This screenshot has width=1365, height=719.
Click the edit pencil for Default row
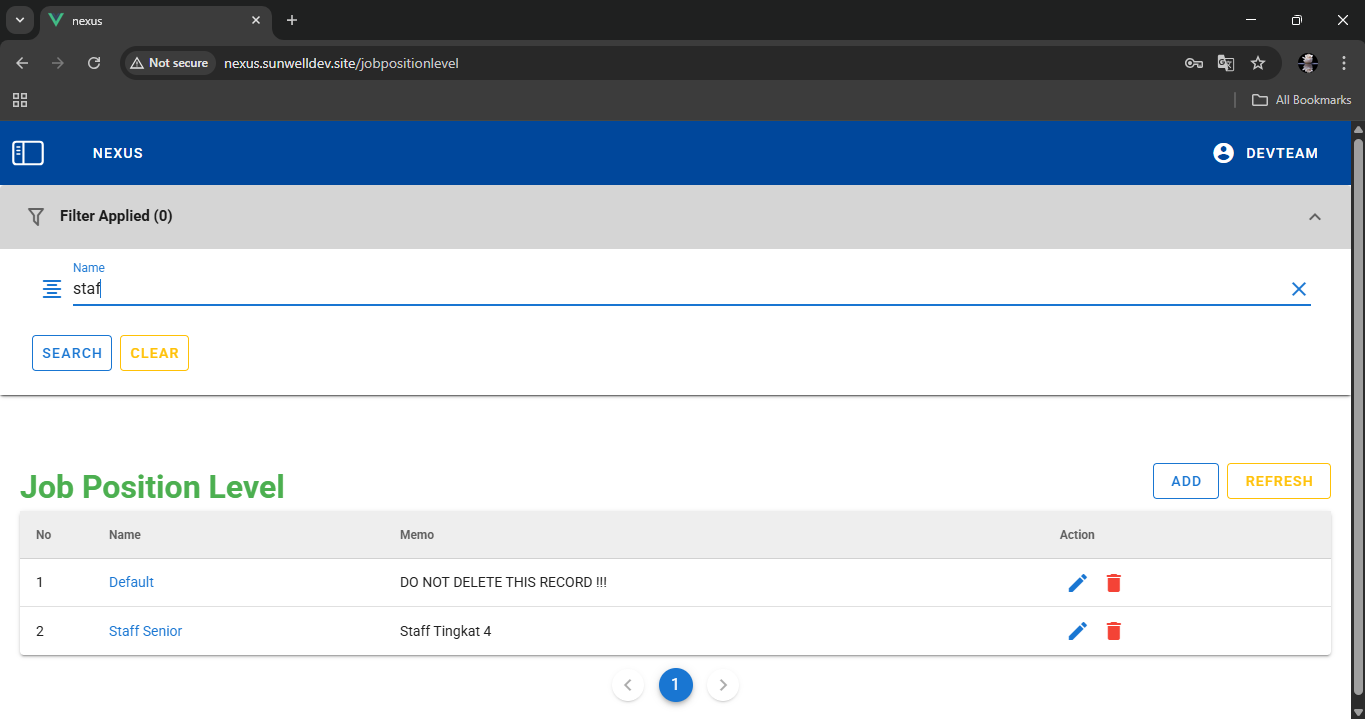[x=1077, y=582]
